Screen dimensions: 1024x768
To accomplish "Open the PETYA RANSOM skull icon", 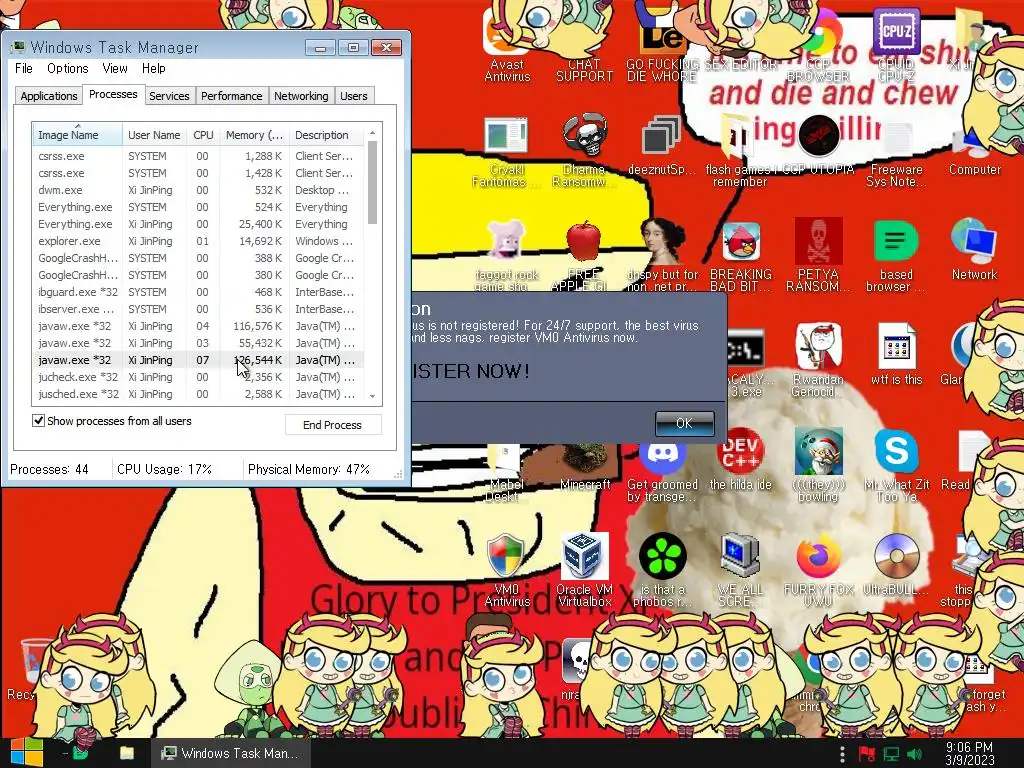I will [818, 255].
